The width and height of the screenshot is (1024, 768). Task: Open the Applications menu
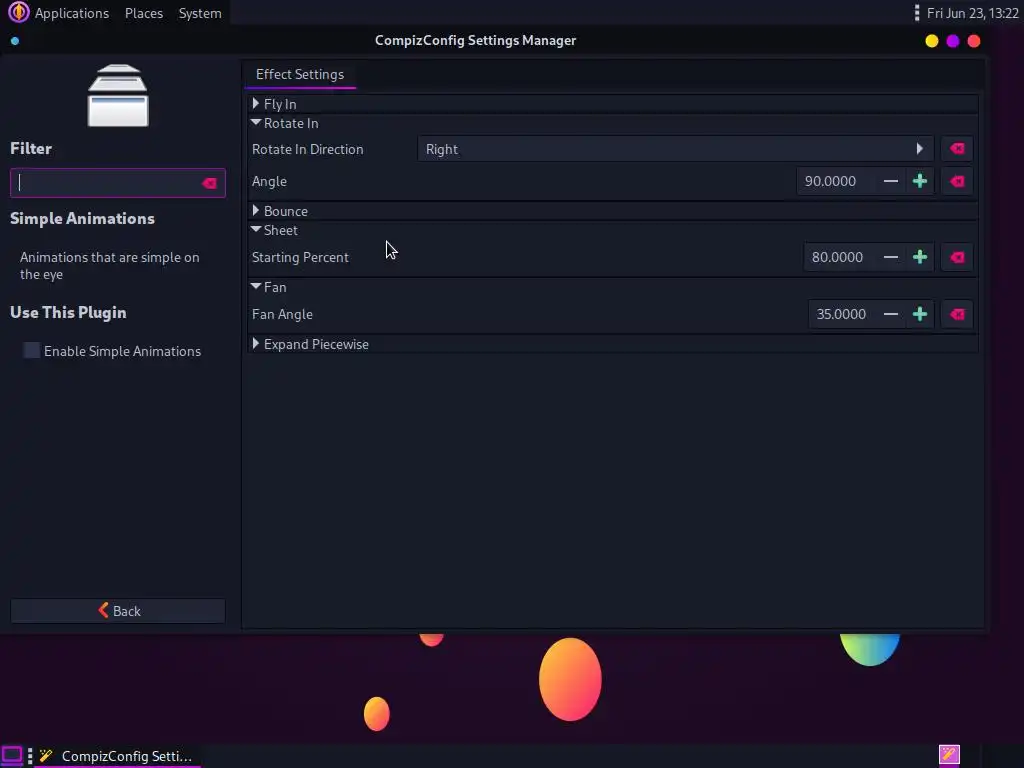tap(72, 13)
